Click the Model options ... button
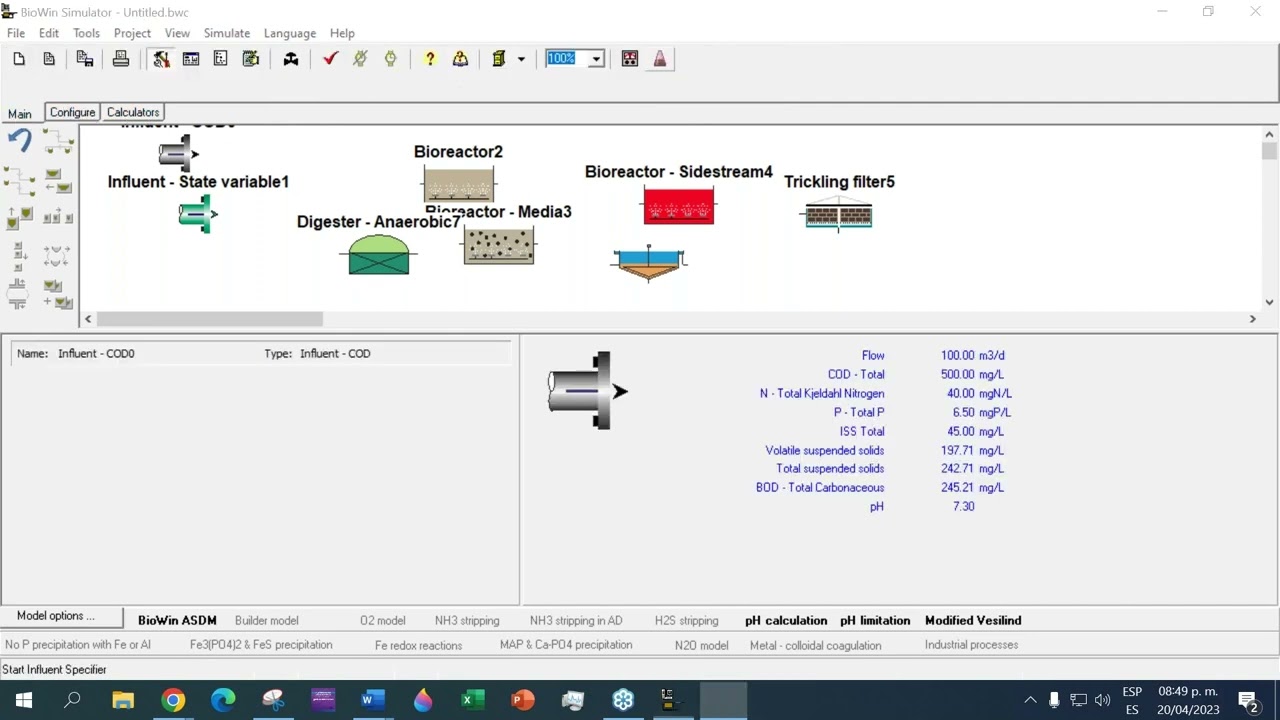 [x=62, y=616]
